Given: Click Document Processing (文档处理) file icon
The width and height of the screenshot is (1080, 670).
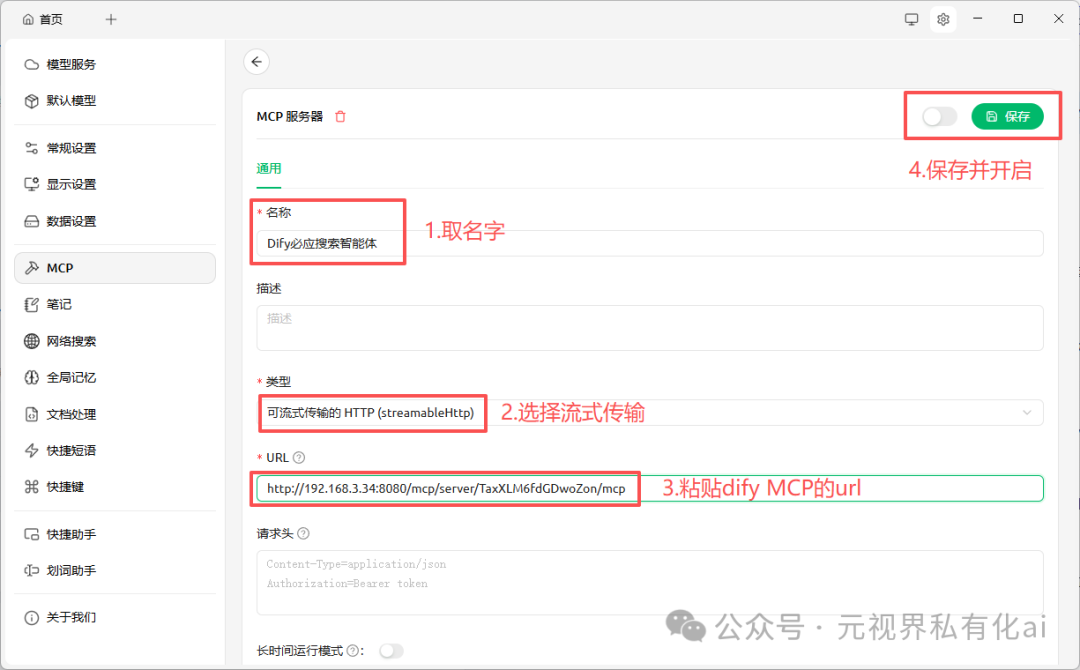Looking at the screenshot, I should point(32,414).
